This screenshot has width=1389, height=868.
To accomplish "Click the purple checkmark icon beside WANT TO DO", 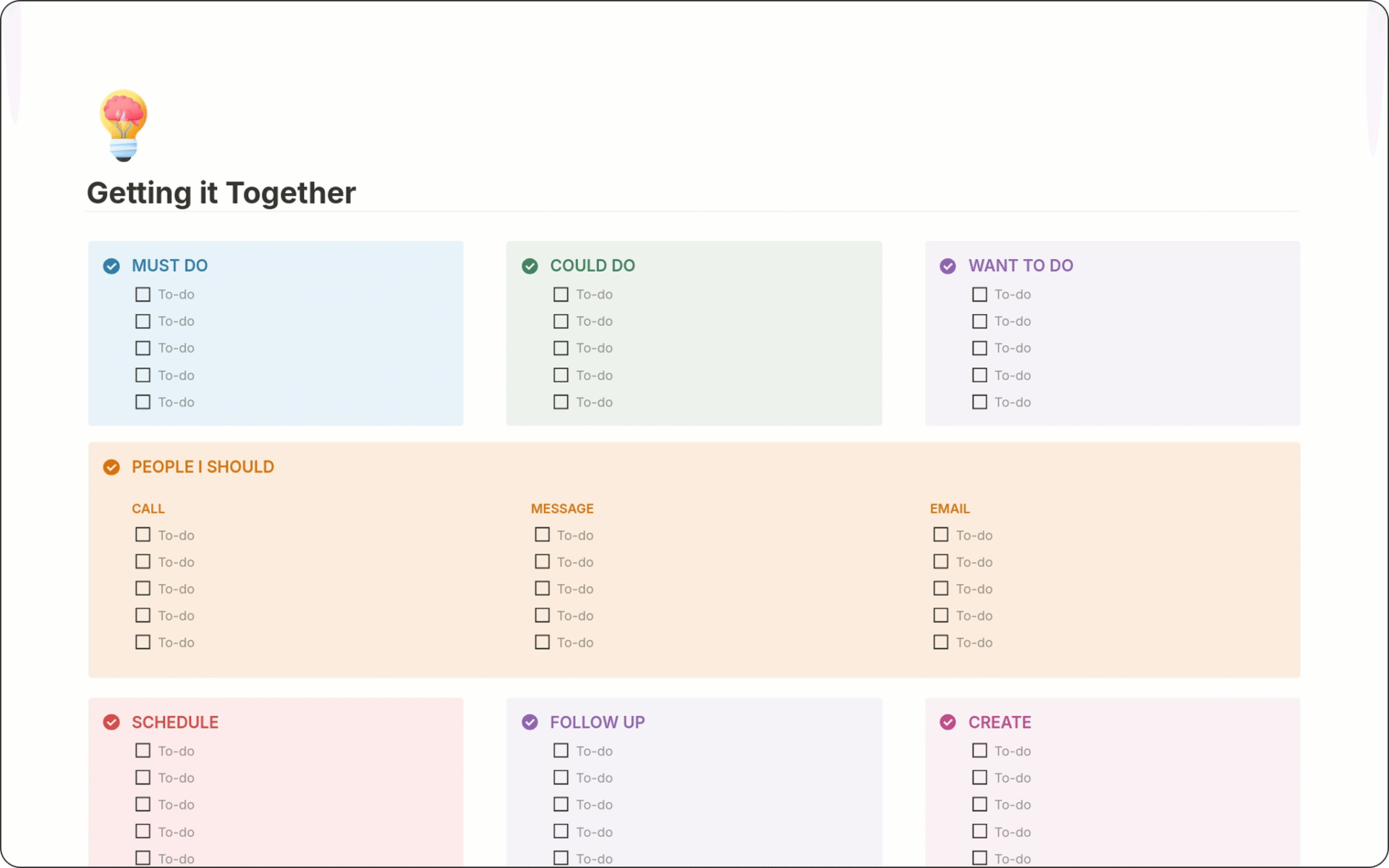I will click(x=948, y=266).
